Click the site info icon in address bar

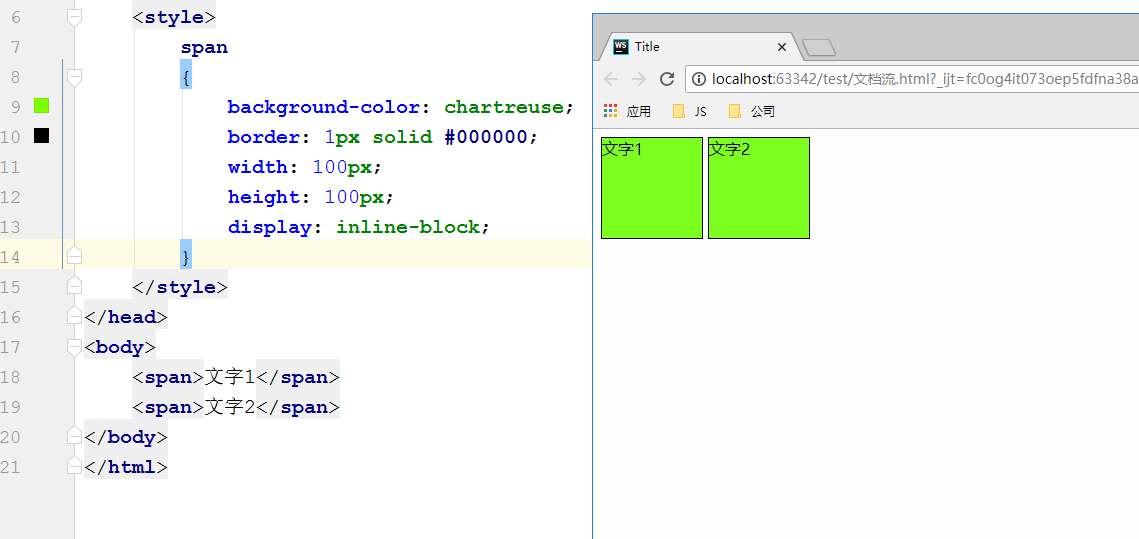(699, 79)
